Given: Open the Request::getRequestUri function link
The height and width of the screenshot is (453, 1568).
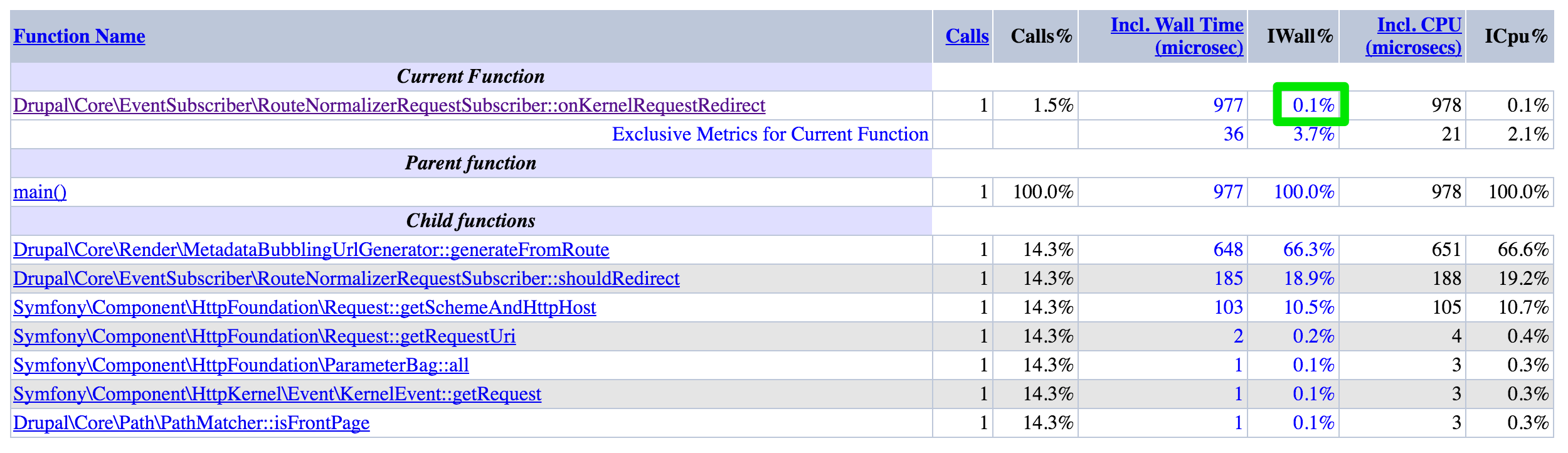Looking at the screenshot, I should coord(265,336).
